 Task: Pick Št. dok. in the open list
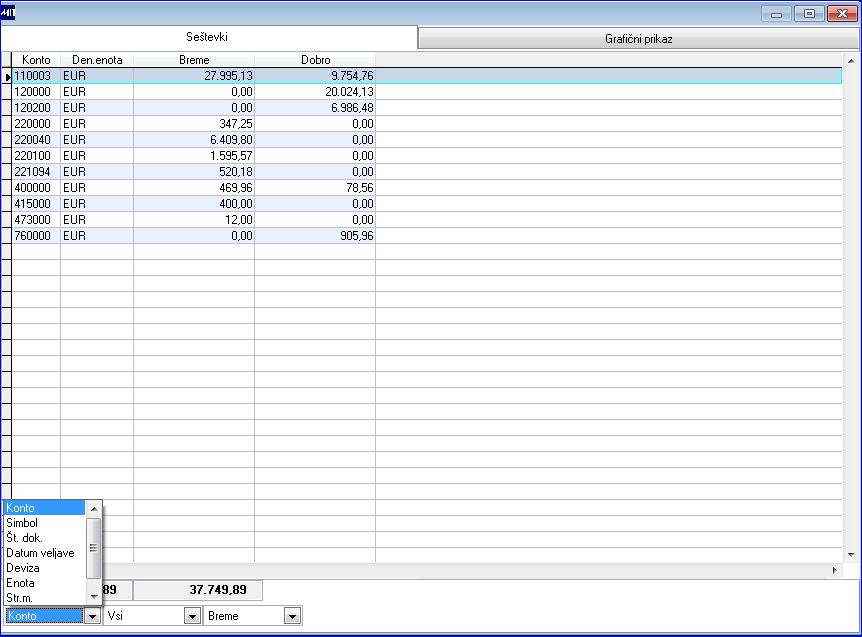pos(45,538)
